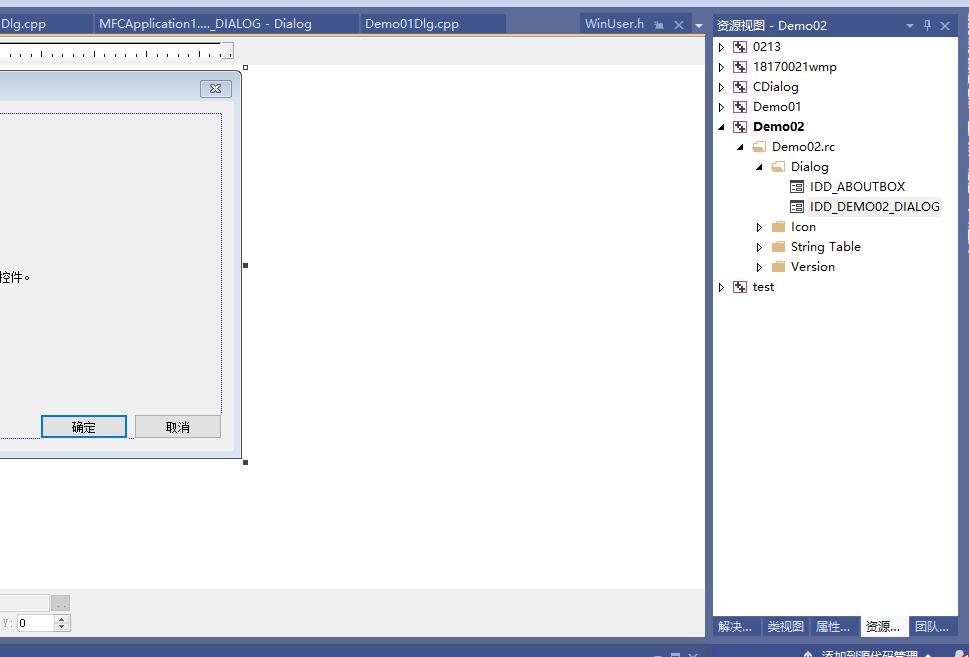Decrease the Y offset value
The width and height of the screenshot is (969, 657).
(61, 627)
